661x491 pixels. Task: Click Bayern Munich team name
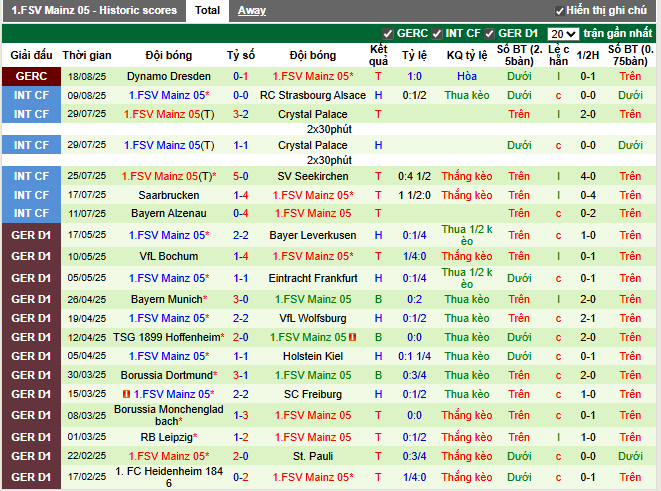click(167, 299)
